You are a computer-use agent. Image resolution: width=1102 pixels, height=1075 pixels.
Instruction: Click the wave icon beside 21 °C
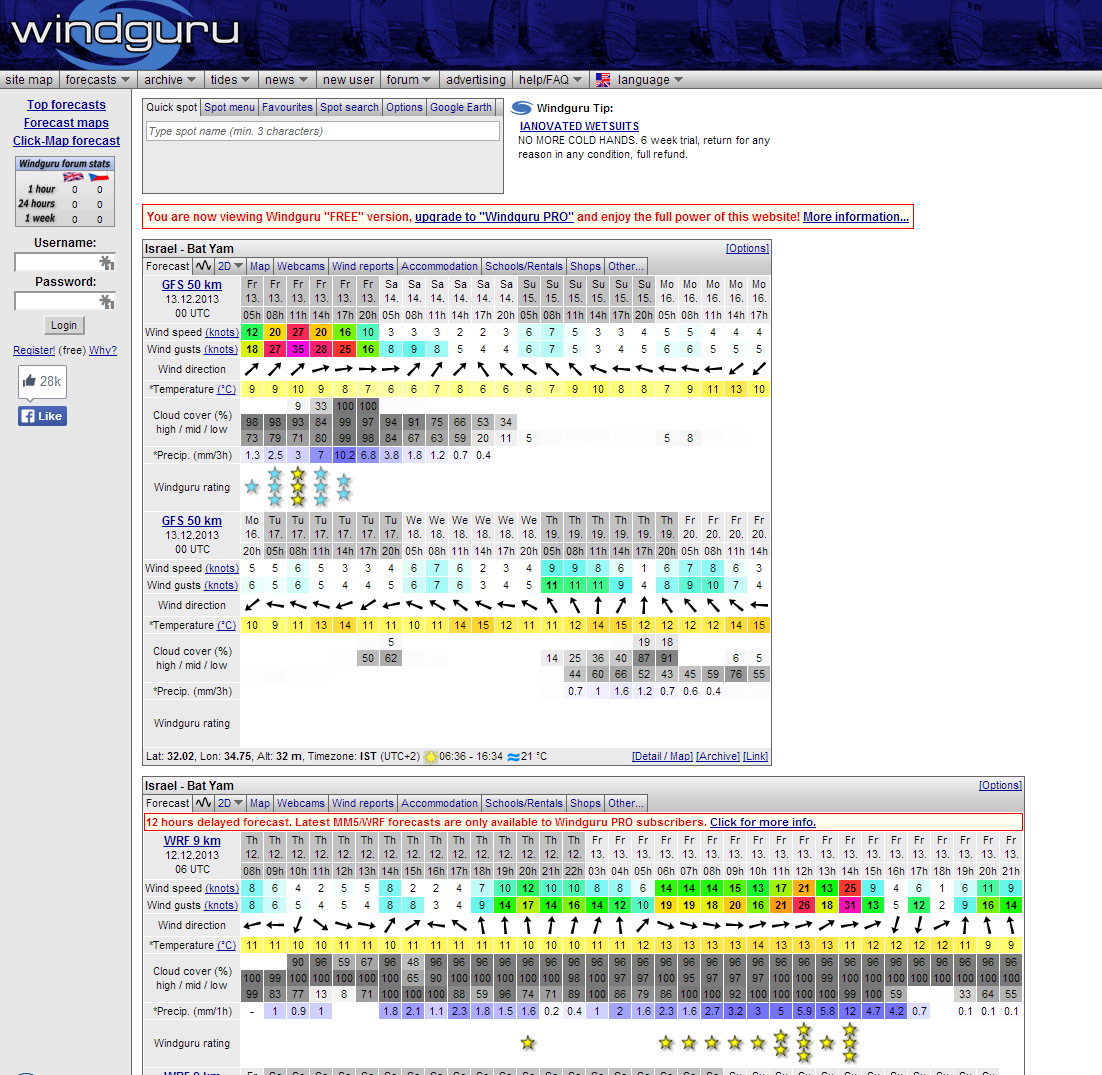(514, 757)
